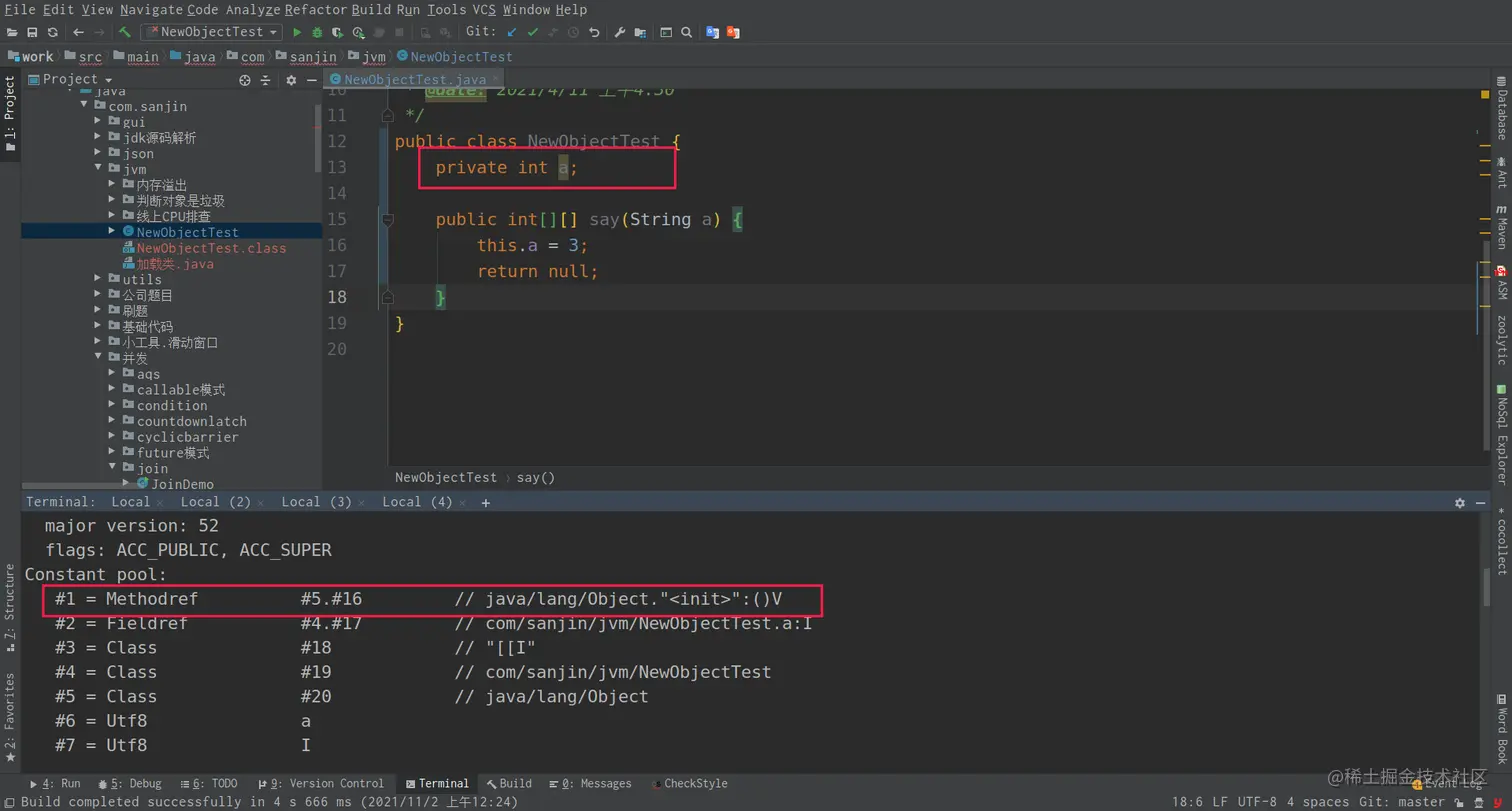Click the Run with Coverage icon
The height and width of the screenshot is (811, 1512).
coord(337,32)
